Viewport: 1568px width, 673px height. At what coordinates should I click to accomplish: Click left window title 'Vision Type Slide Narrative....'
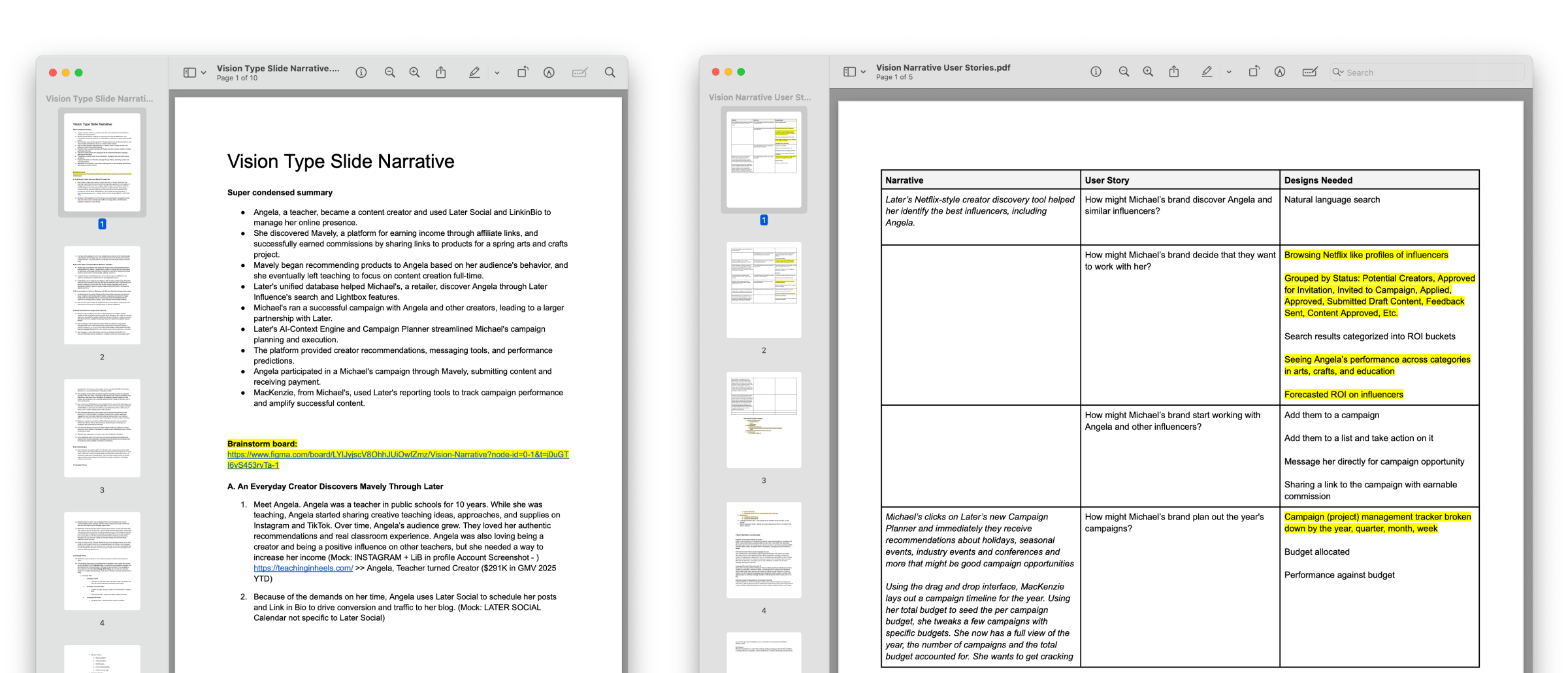(x=278, y=68)
